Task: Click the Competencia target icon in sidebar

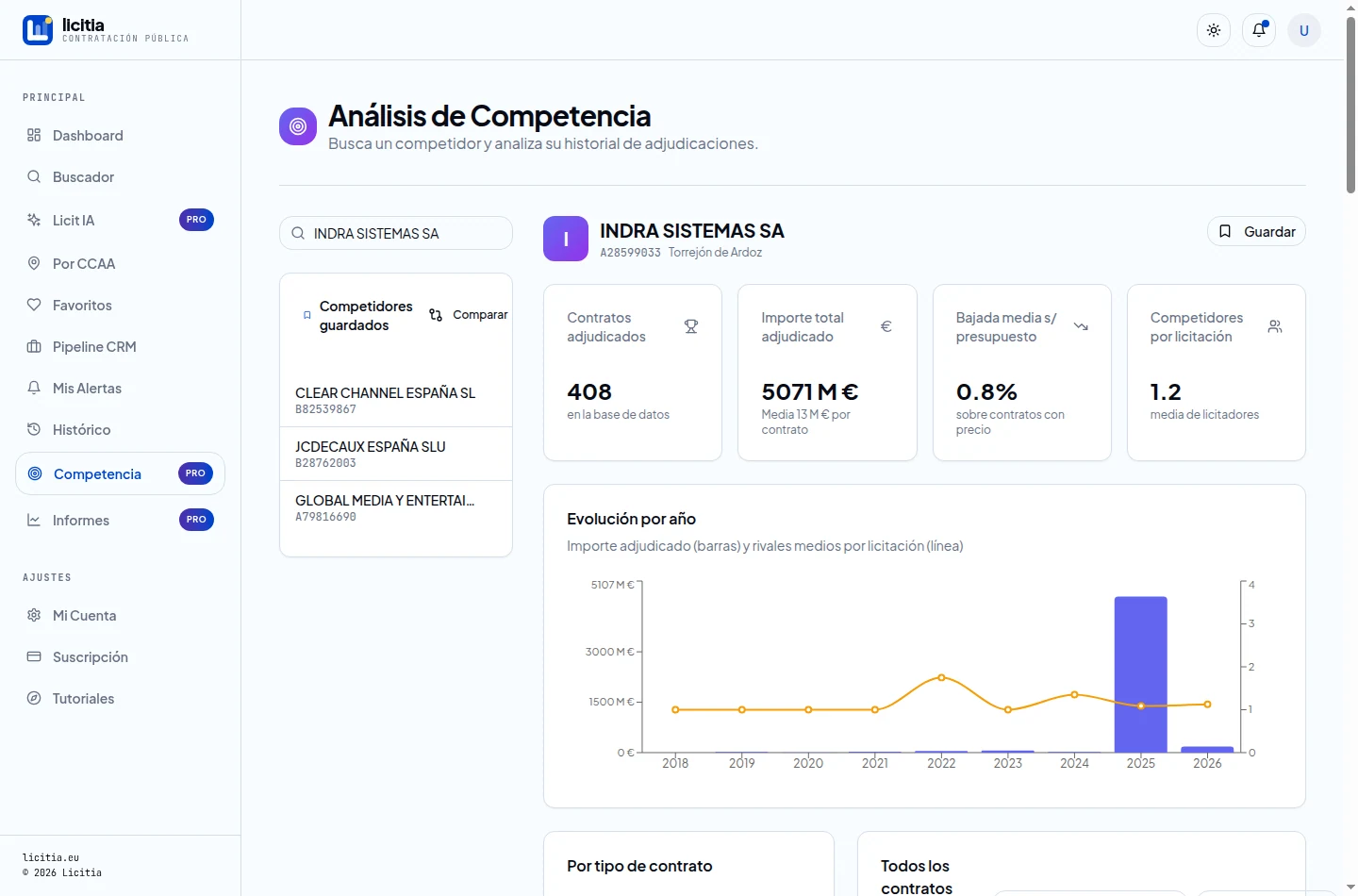Action: coord(35,473)
